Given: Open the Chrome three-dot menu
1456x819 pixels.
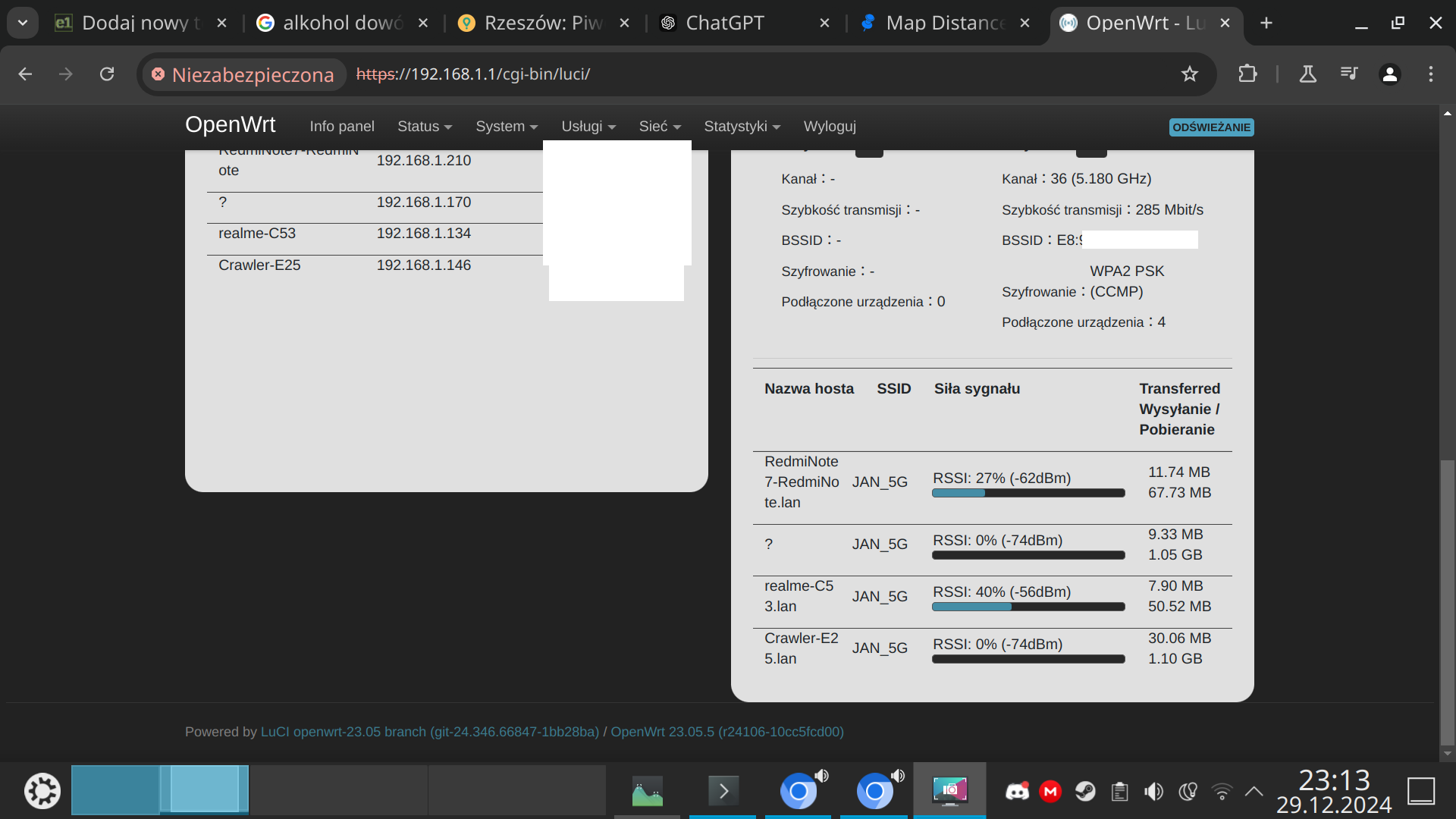Looking at the screenshot, I should click(x=1431, y=74).
